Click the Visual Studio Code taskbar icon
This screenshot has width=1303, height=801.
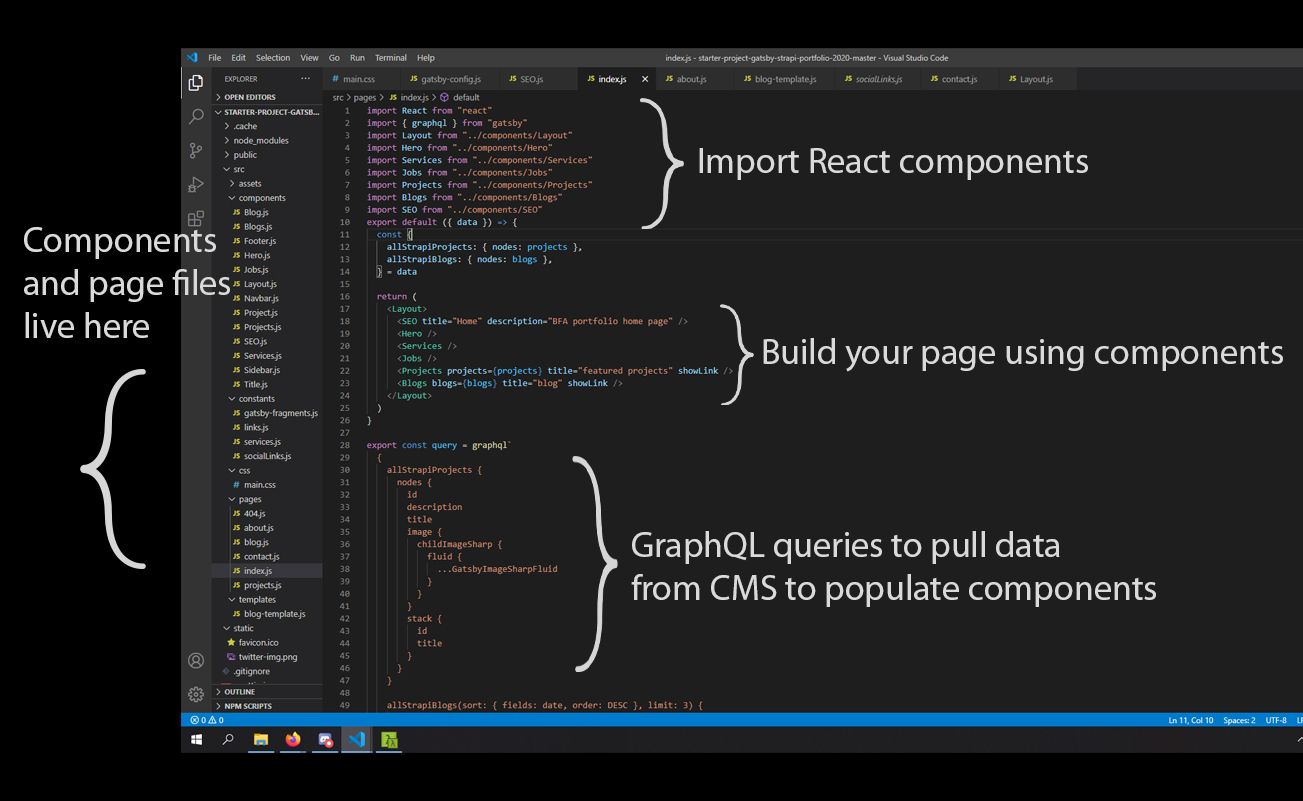(357, 740)
